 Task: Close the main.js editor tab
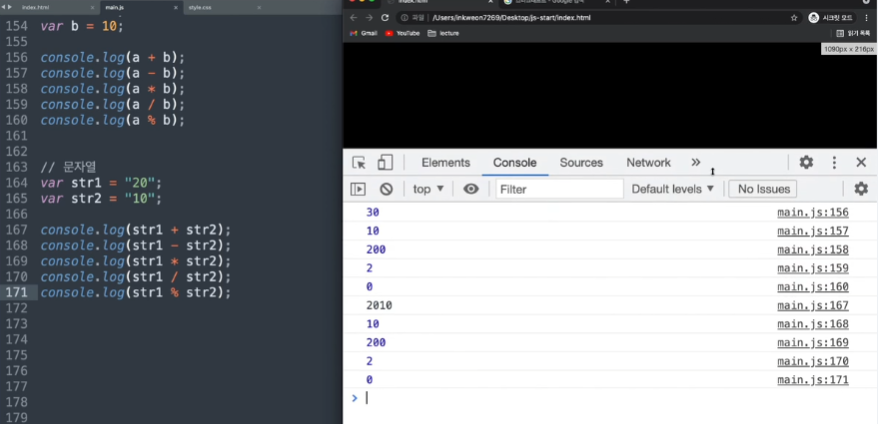tap(176, 7)
